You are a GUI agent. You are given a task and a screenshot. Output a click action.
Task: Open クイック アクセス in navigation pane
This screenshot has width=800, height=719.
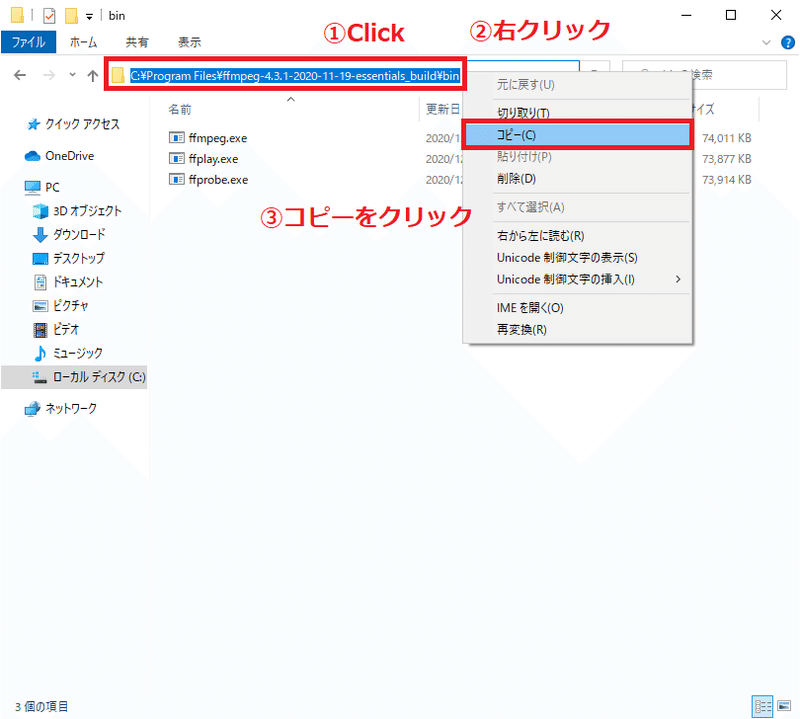pyautogui.click(x=82, y=124)
